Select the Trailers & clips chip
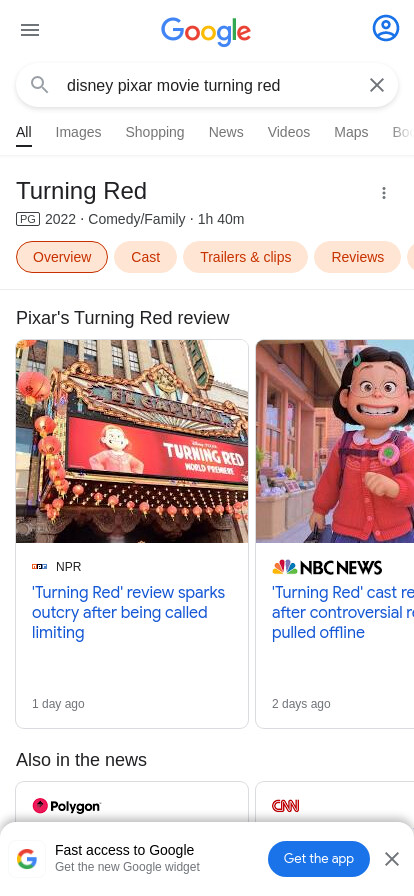Viewport: 414px width, 896px height. coord(245,257)
